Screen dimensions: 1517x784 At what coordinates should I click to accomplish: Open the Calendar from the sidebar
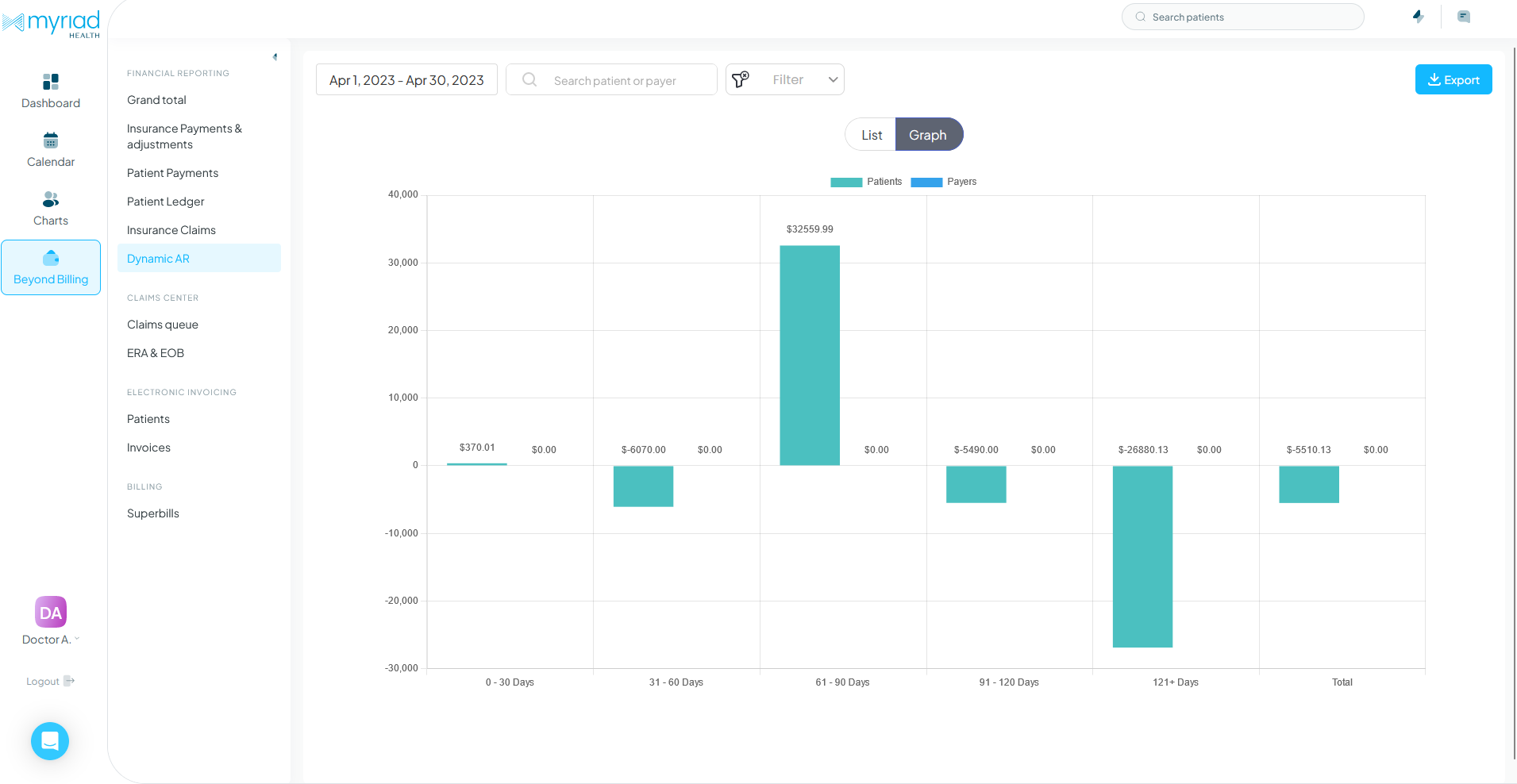point(50,149)
